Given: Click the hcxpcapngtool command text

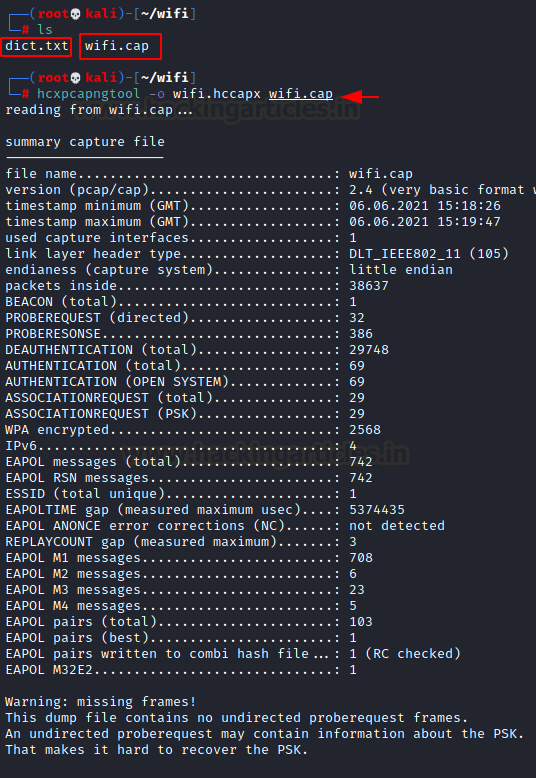Looking at the screenshot, I should pyautogui.click(x=88, y=94).
